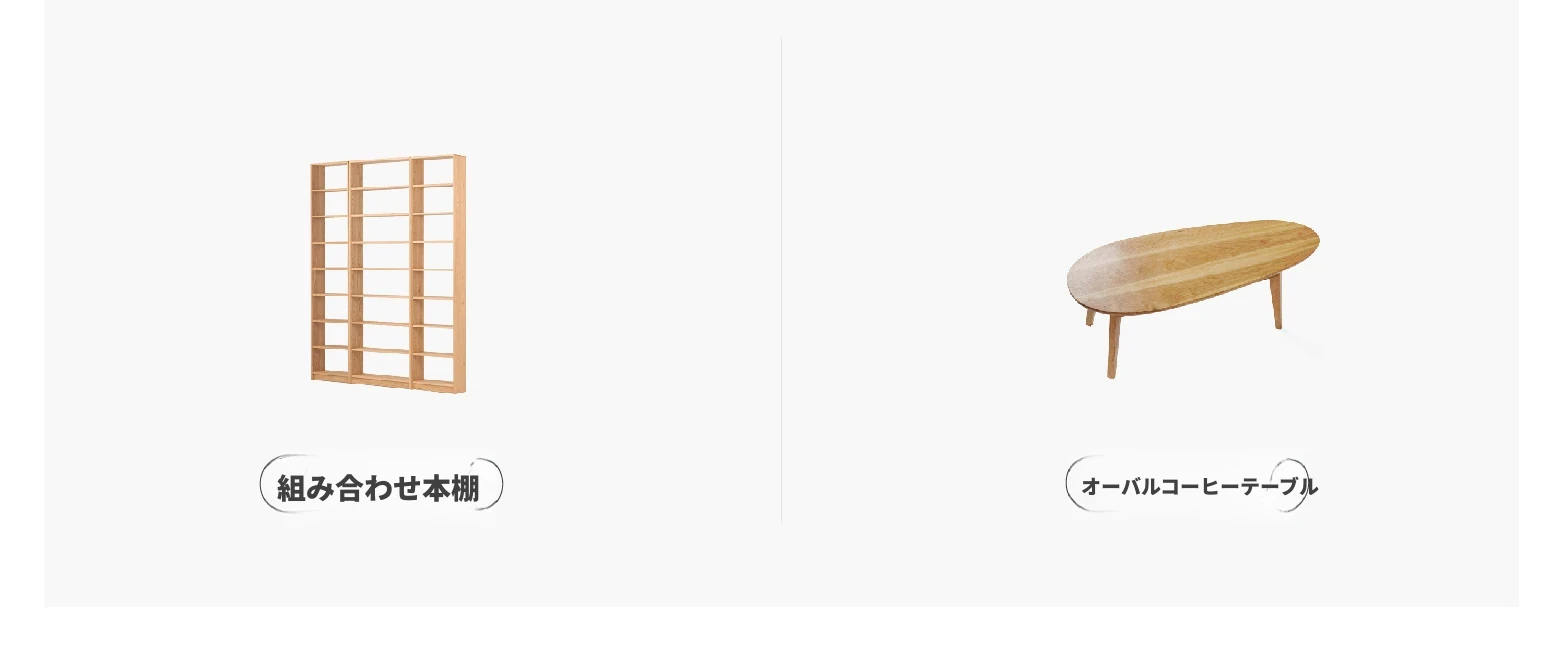Click the top shelf of the bookshelf
The width and height of the screenshot is (1563, 672).
(x=387, y=160)
